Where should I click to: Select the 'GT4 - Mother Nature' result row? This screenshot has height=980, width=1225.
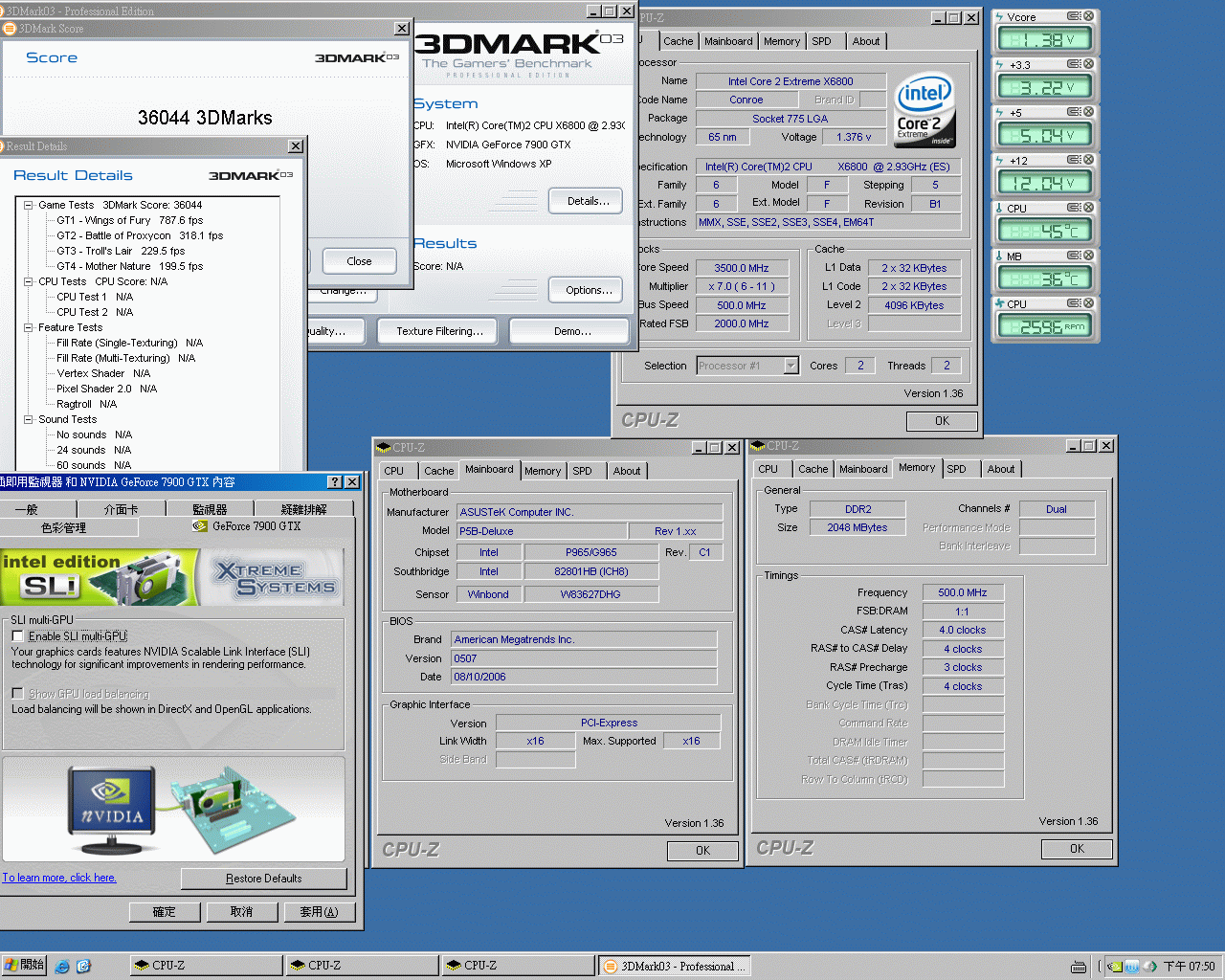pos(129,266)
